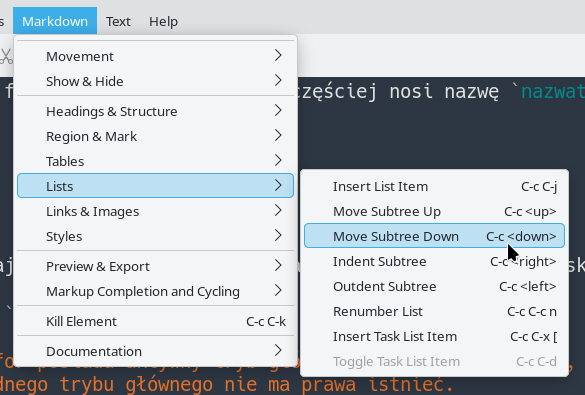Click the word 'nazwę' in editor
The image size is (585, 395).
[472, 92]
